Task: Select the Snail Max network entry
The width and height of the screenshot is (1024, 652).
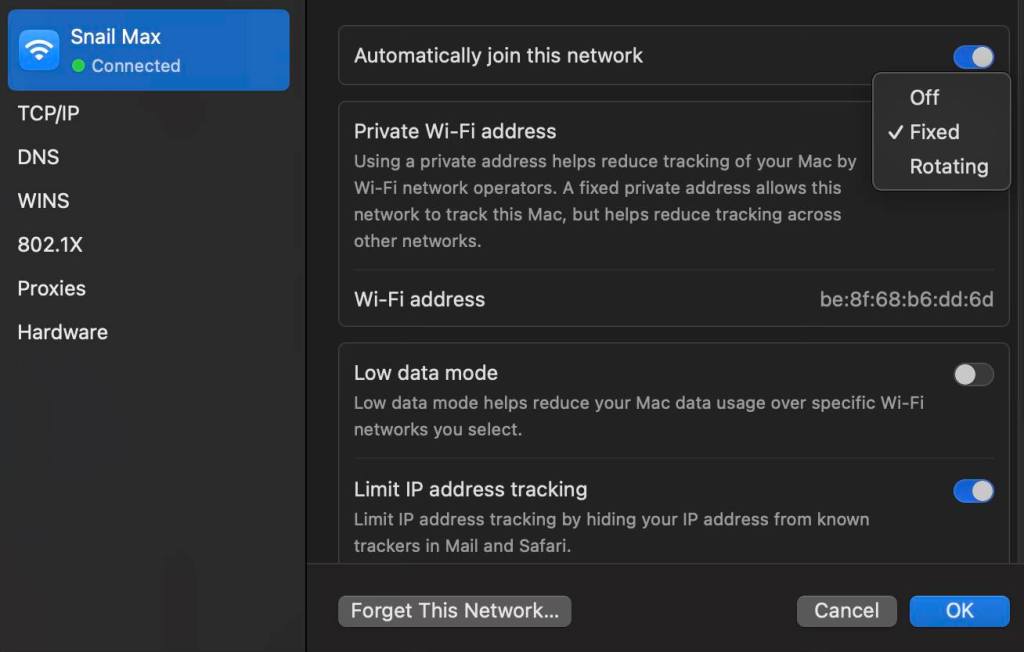Action: (x=148, y=50)
